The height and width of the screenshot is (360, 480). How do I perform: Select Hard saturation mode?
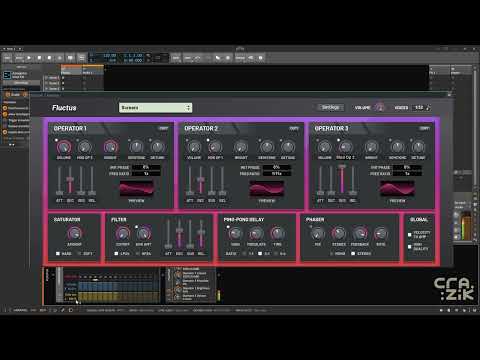58,254
